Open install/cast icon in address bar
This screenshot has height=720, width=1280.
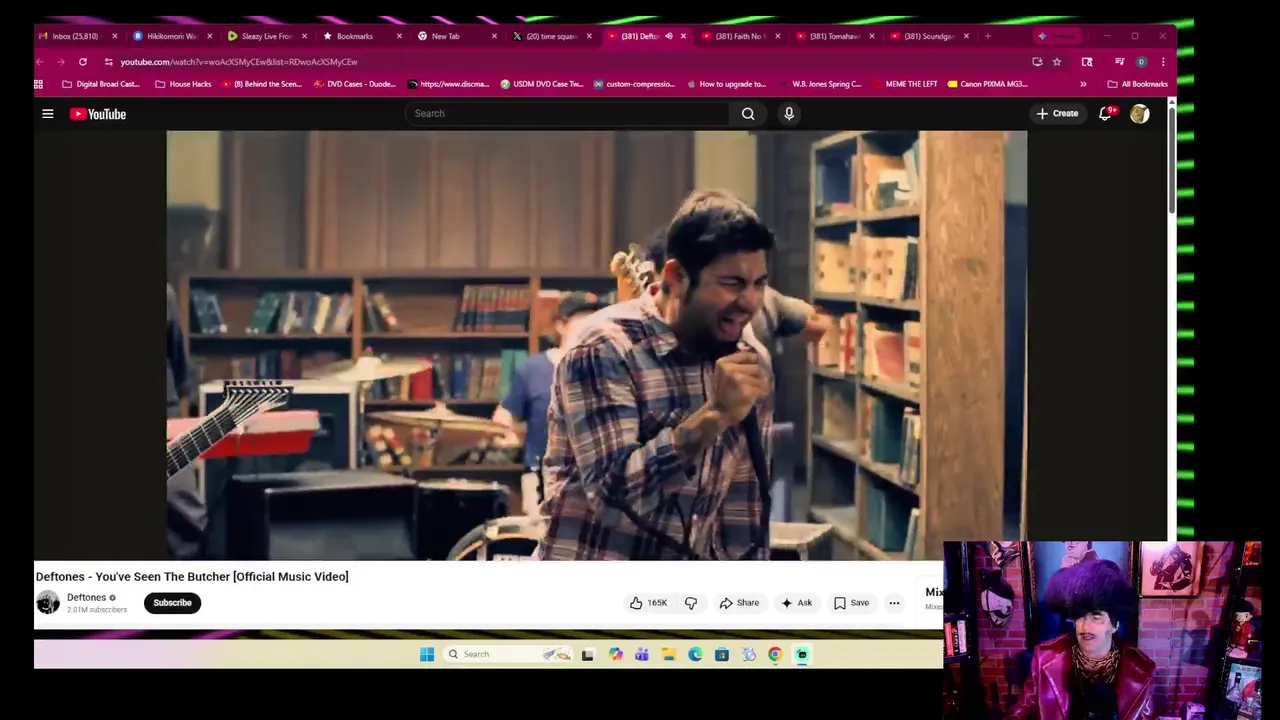[1037, 62]
